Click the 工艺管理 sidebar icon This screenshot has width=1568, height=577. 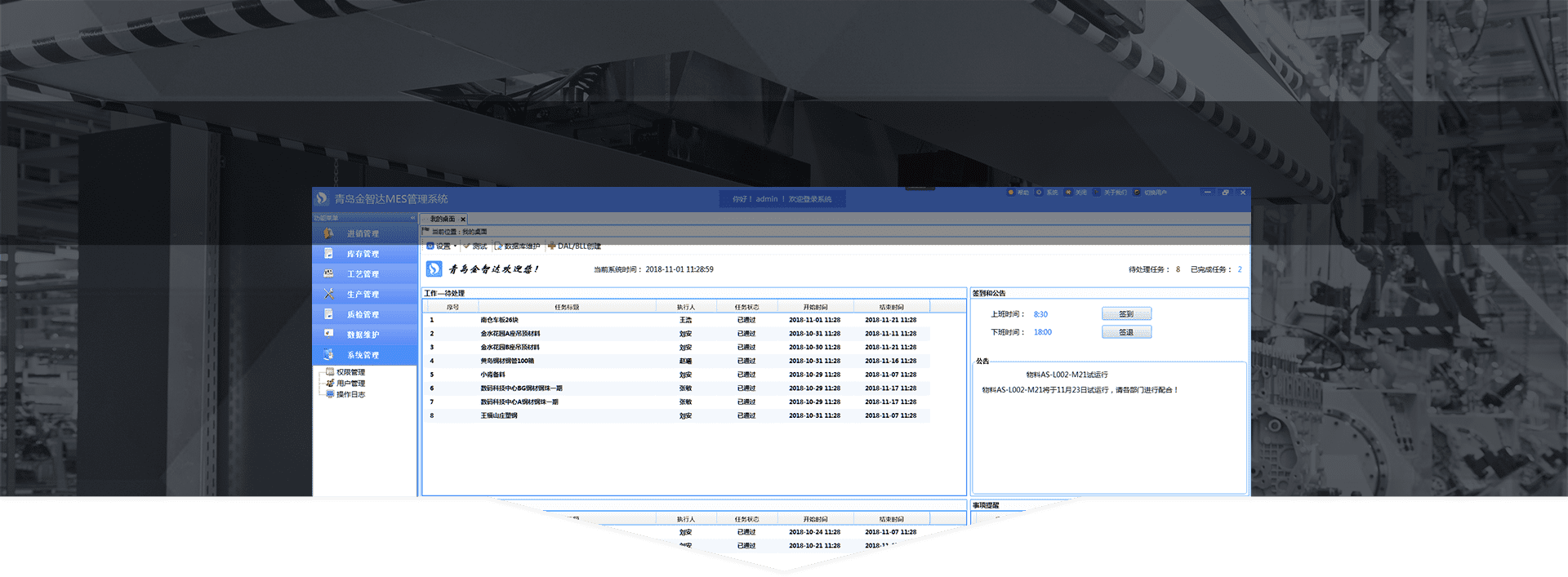[x=328, y=273]
